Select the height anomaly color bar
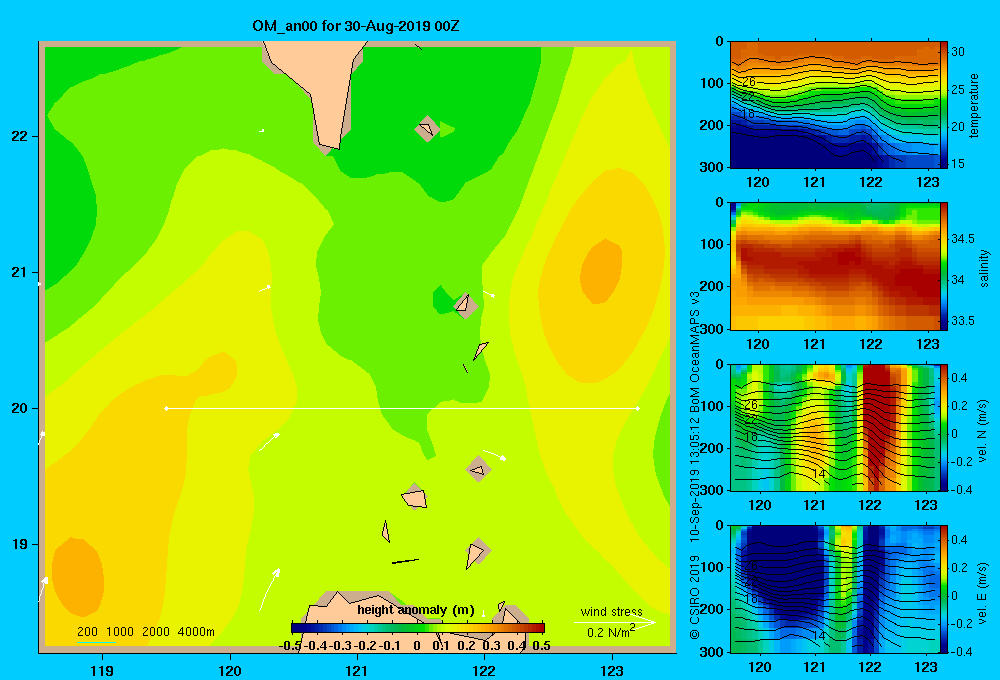 tap(418, 628)
